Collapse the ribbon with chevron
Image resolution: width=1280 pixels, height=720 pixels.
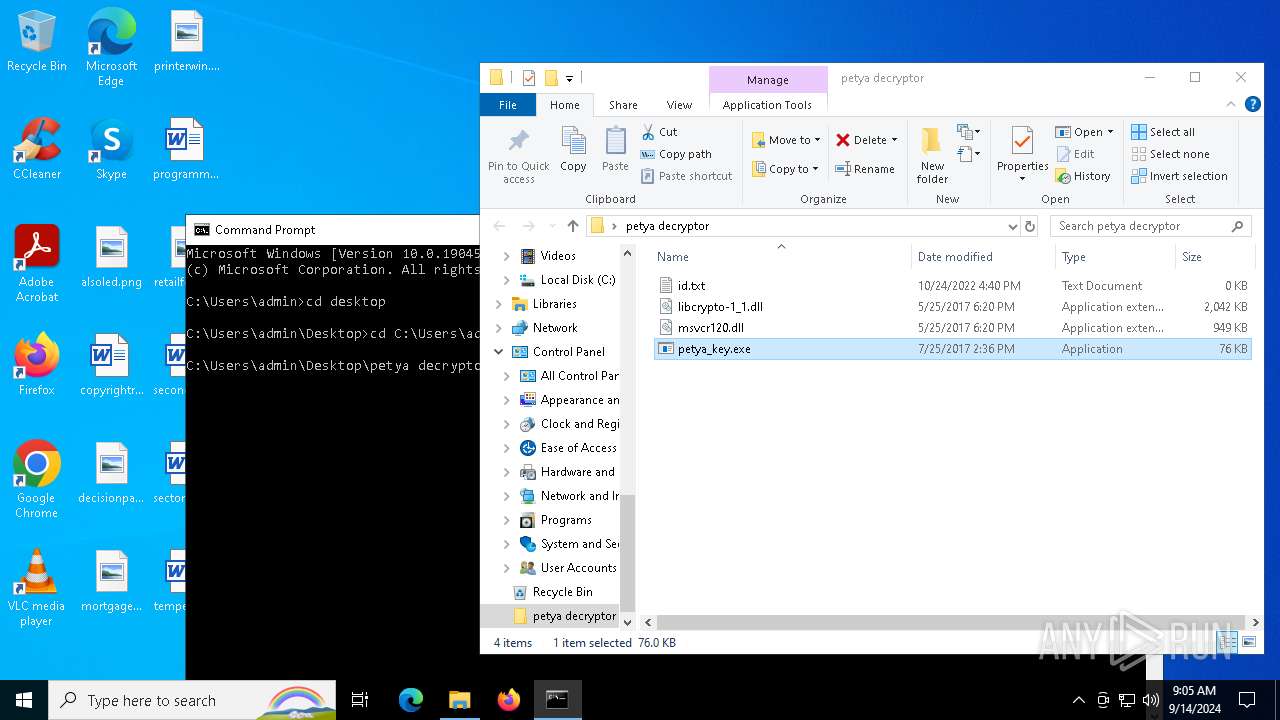pyautogui.click(x=1231, y=104)
